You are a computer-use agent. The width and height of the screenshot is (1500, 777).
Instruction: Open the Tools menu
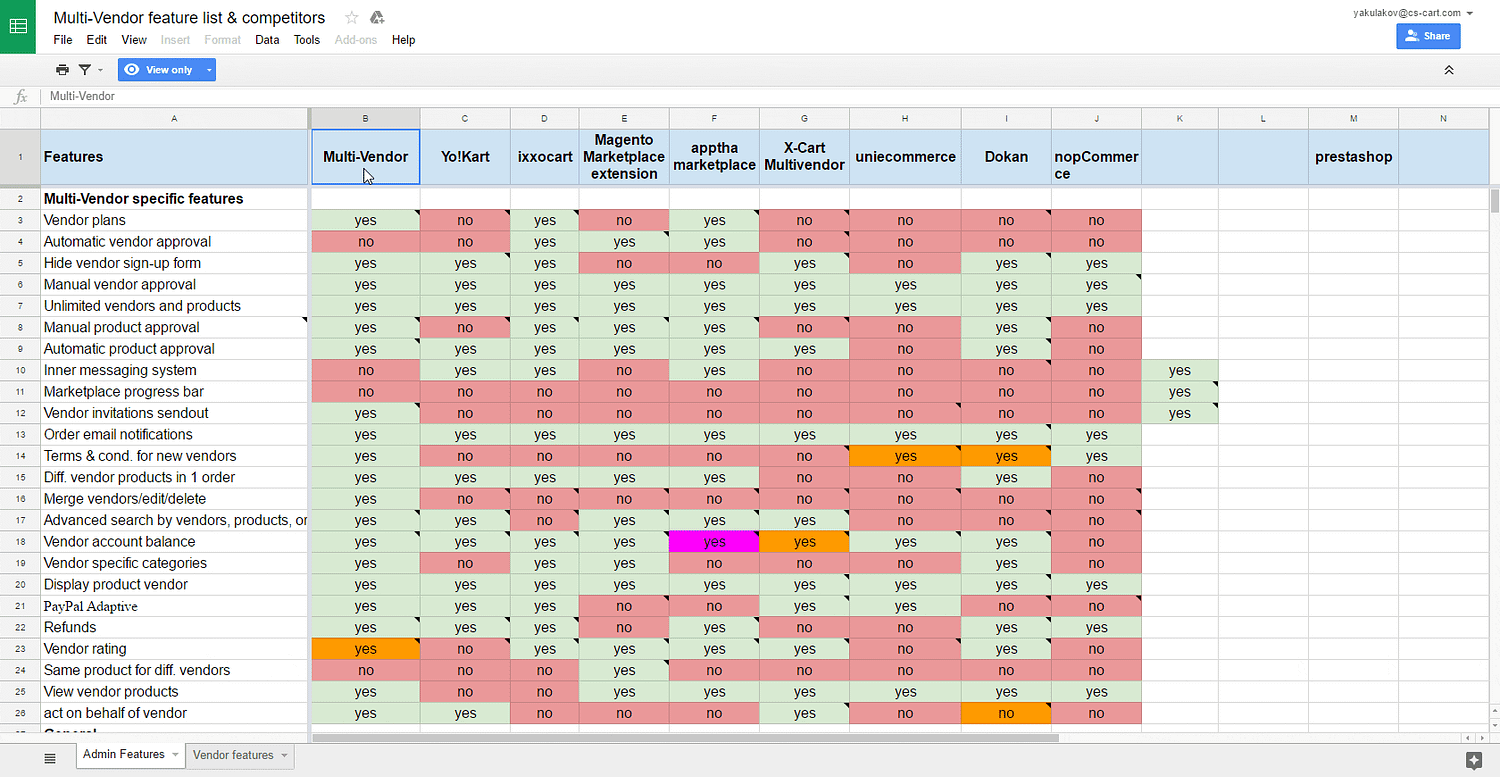[x=307, y=40]
